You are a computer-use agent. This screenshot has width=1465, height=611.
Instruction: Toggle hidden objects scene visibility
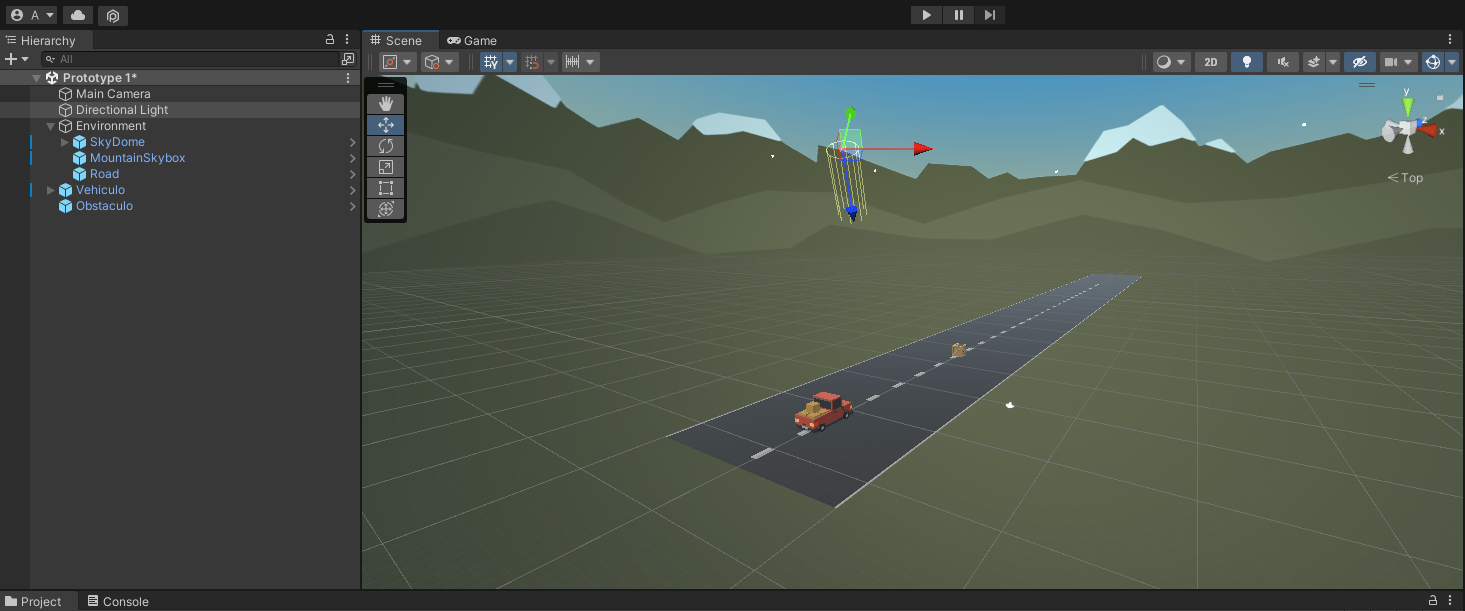click(1359, 62)
